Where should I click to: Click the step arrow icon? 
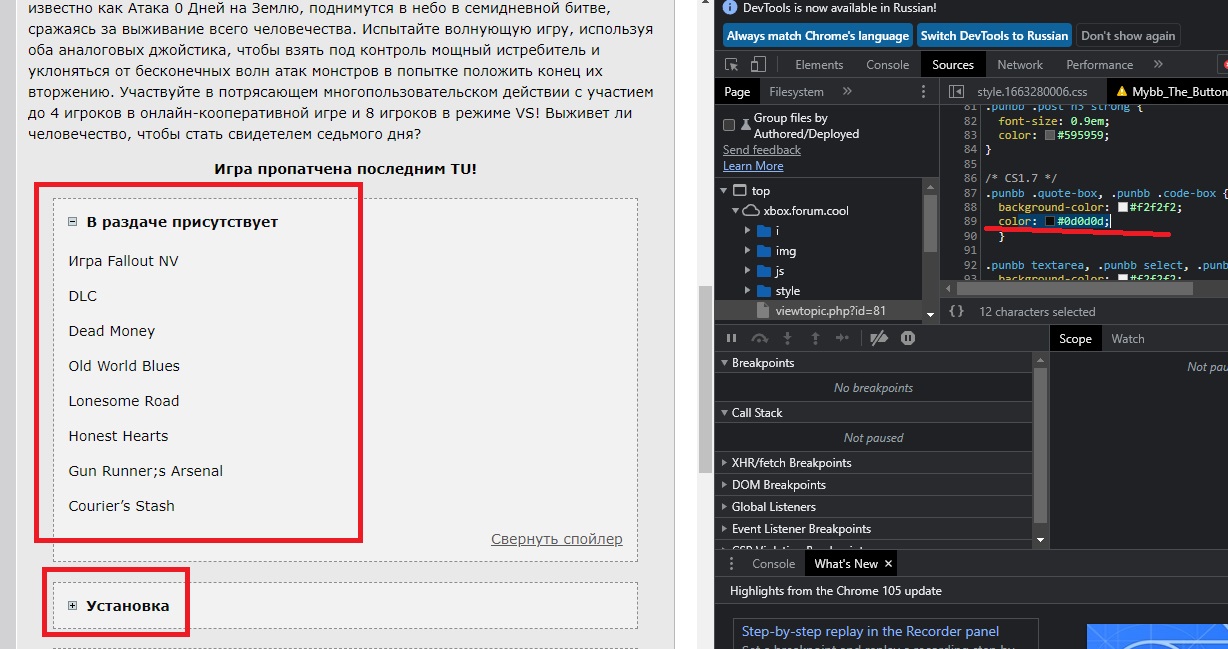(842, 339)
